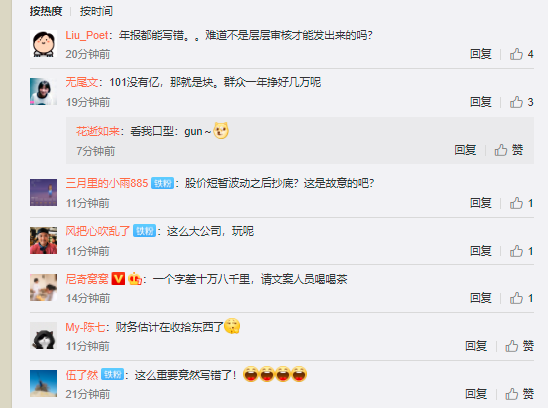Click the 铁粉 badge beside 伍了然
Image resolution: width=548 pixels, height=408 pixels.
pos(113,374)
